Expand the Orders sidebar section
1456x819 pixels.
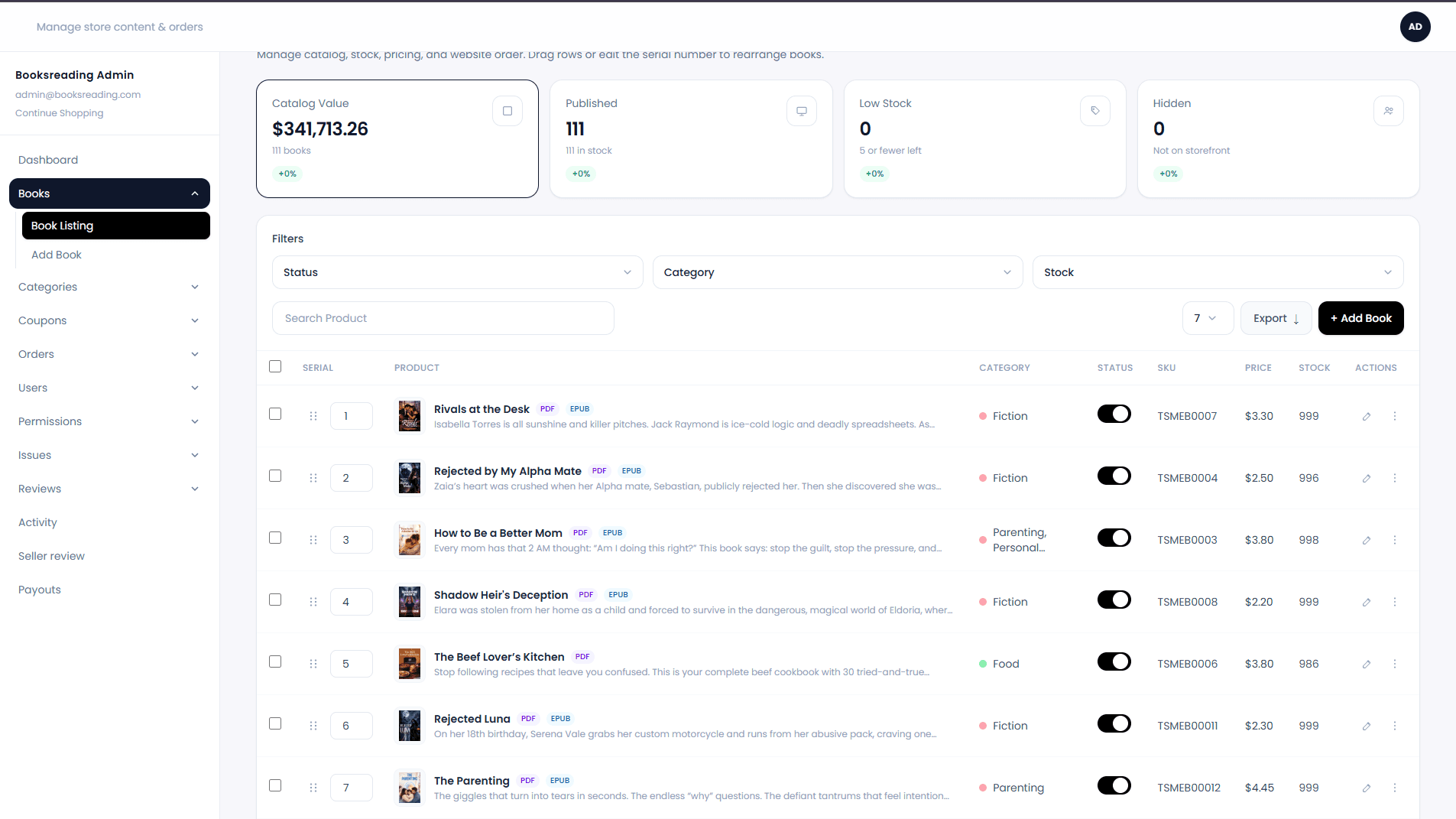pos(109,354)
